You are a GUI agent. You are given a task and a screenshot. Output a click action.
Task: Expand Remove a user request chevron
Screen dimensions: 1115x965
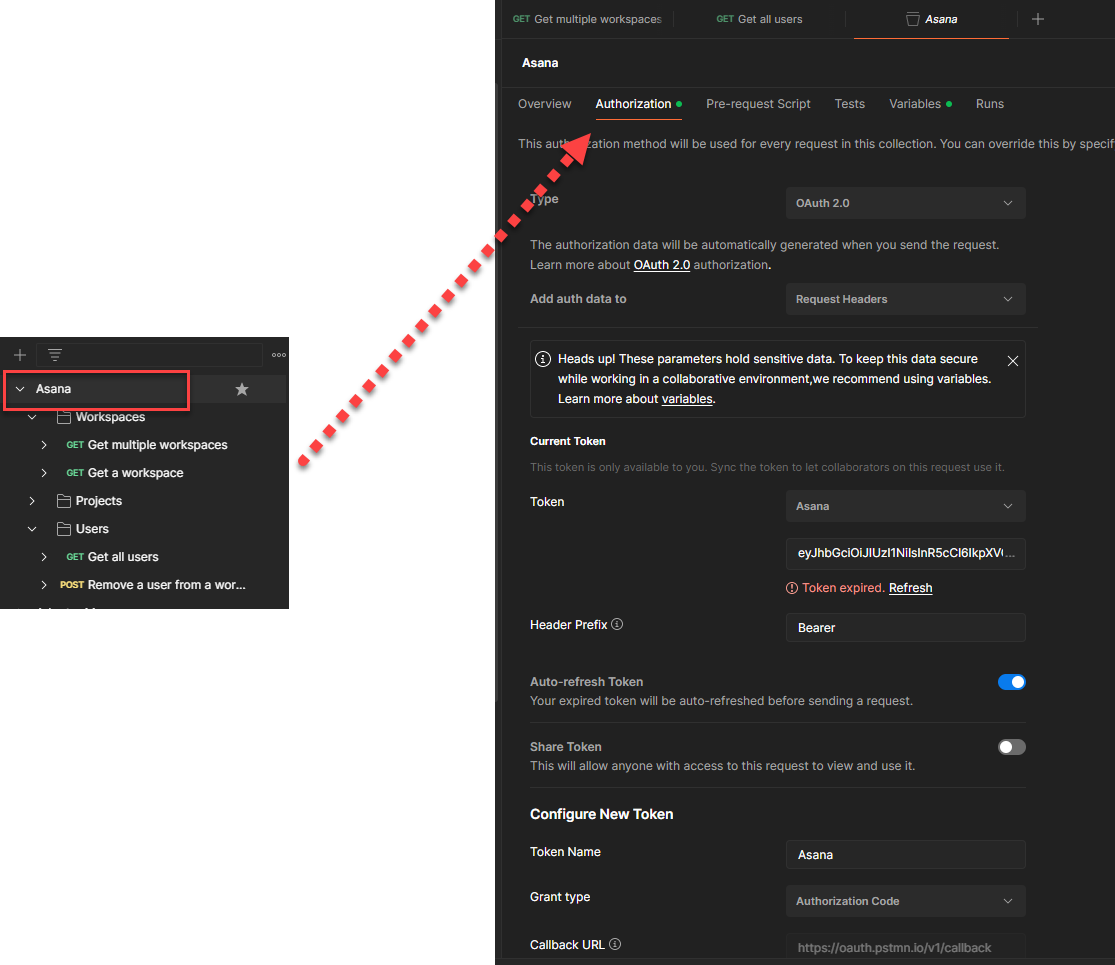pyautogui.click(x=44, y=585)
